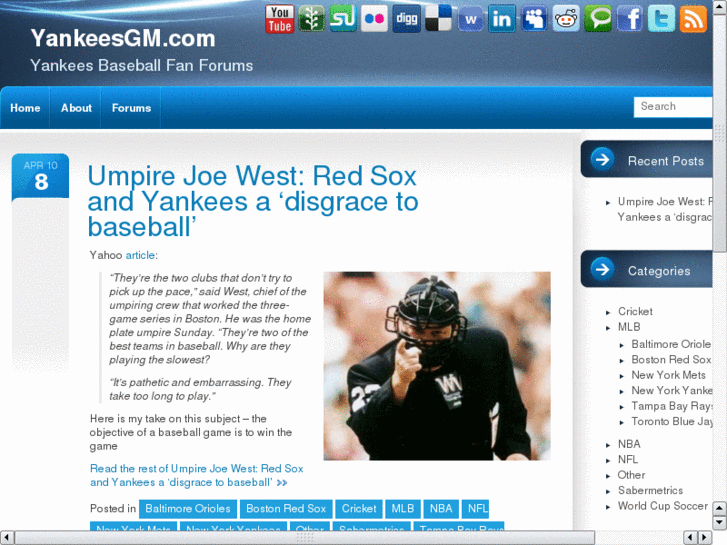
Task: Open the Flickr icon
Action: point(374,19)
